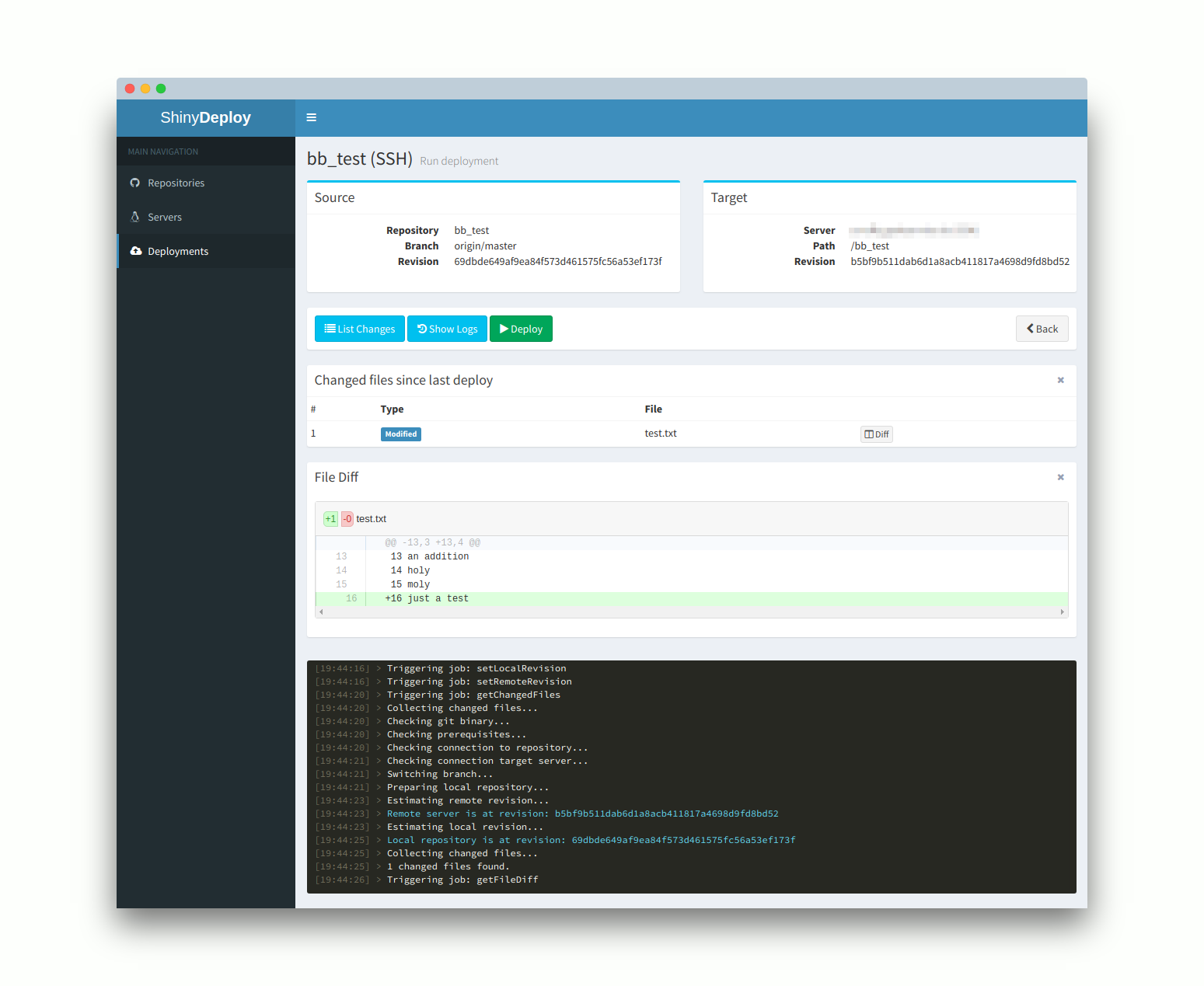The image size is (1204, 986).
Task: Toggle the sidebar with the hamburger icon
Action: point(311,117)
